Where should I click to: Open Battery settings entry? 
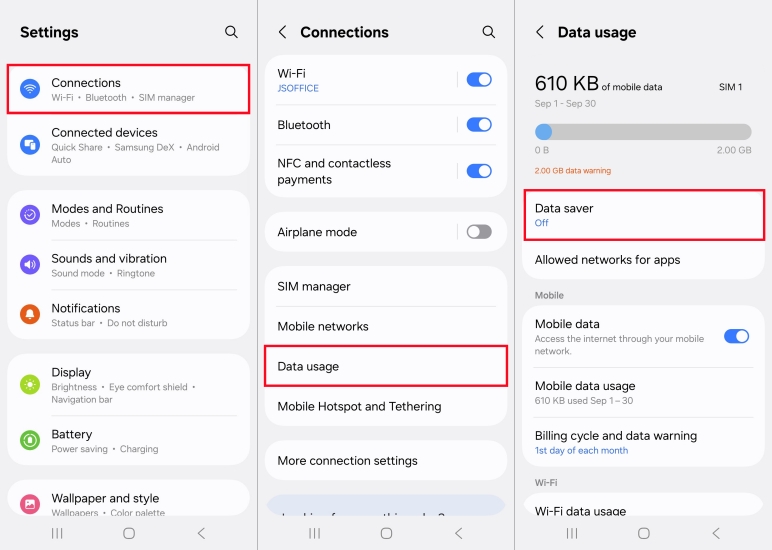click(129, 440)
